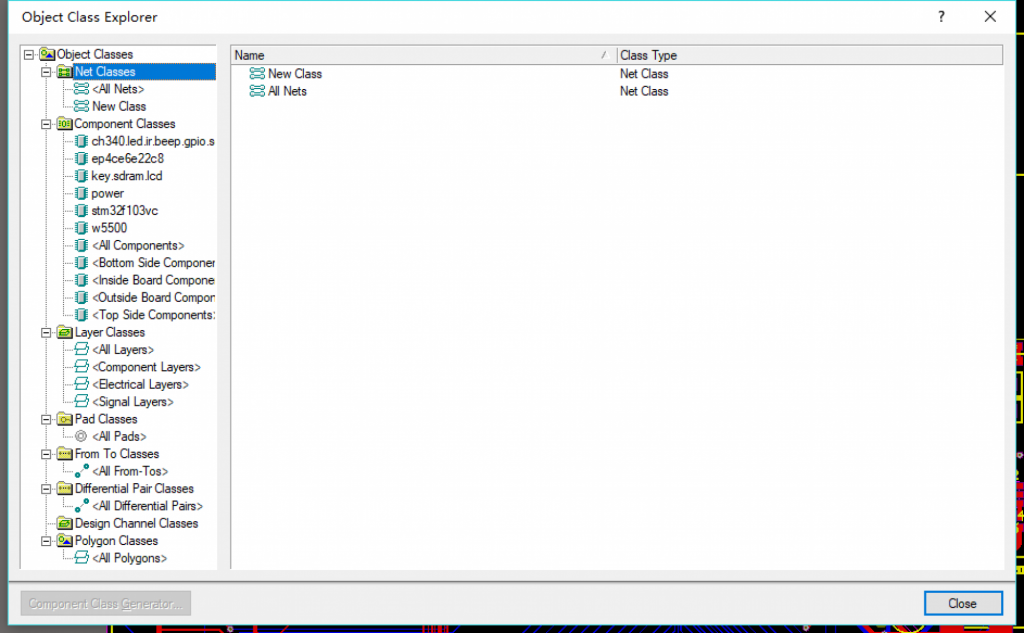
Task: Select the w5500 component class
Action: [109, 228]
